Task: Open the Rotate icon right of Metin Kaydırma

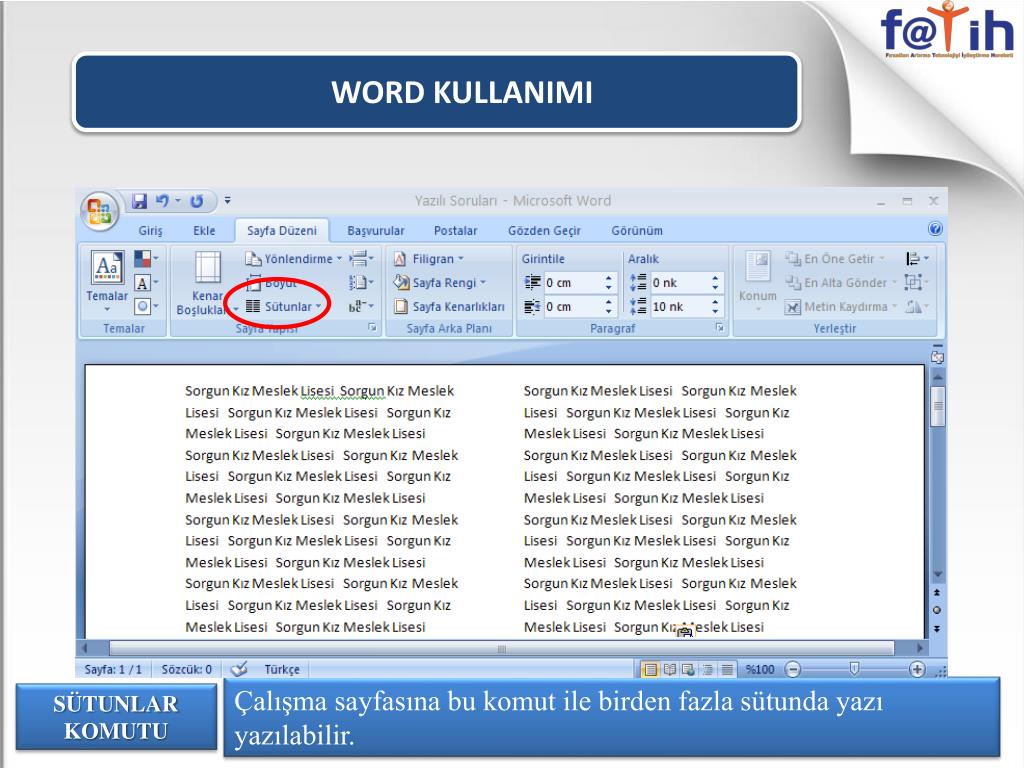Action: click(x=916, y=306)
